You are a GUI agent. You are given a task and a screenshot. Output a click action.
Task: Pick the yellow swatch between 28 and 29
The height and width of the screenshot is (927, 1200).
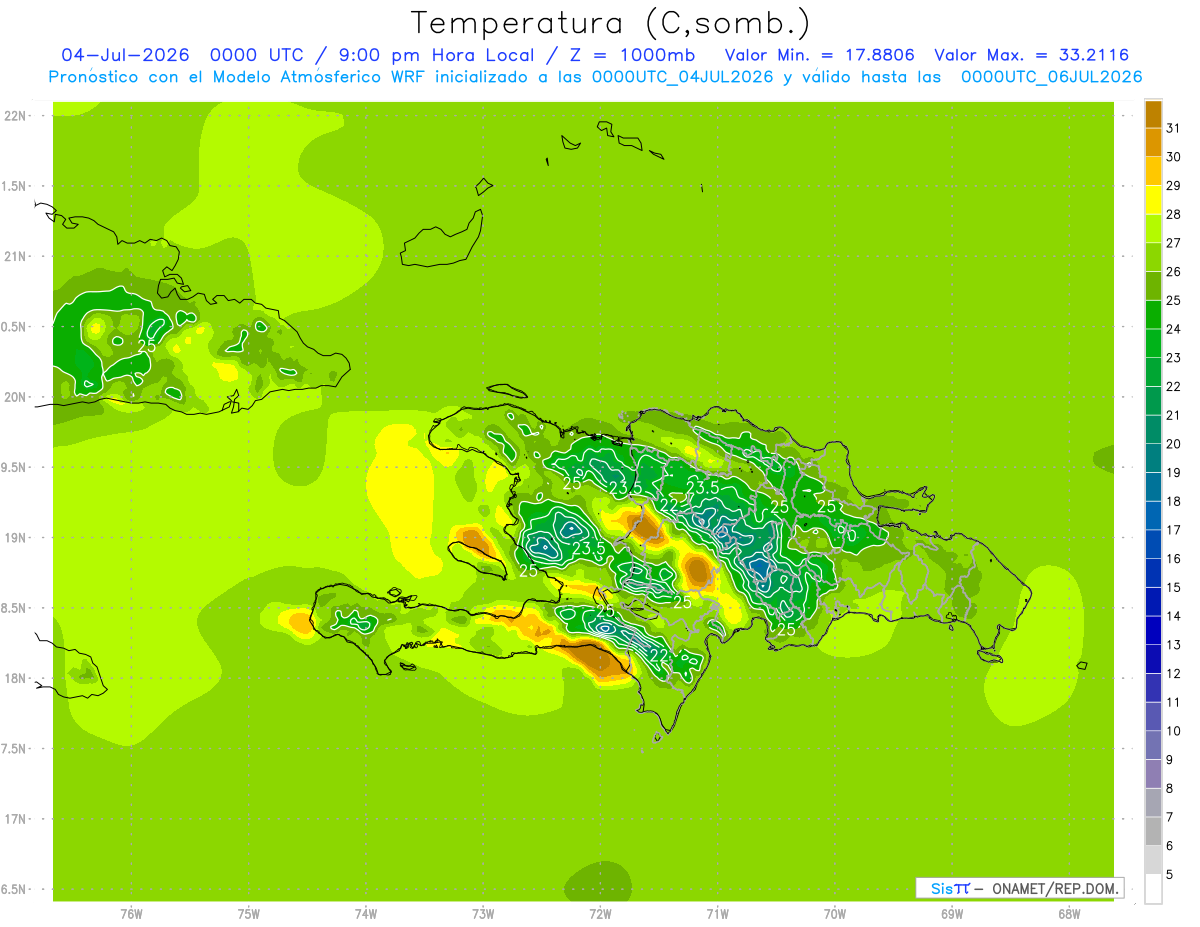click(x=1153, y=200)
